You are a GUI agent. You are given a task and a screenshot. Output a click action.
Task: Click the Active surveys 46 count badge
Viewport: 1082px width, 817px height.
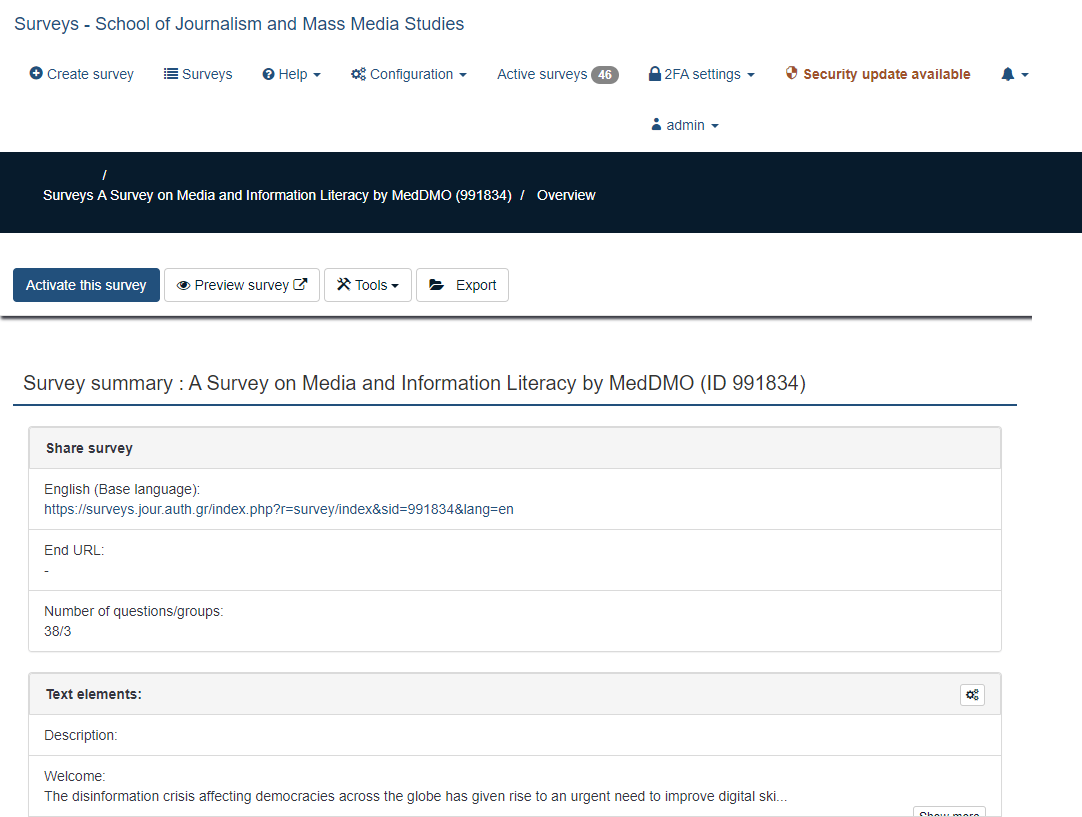604,75
